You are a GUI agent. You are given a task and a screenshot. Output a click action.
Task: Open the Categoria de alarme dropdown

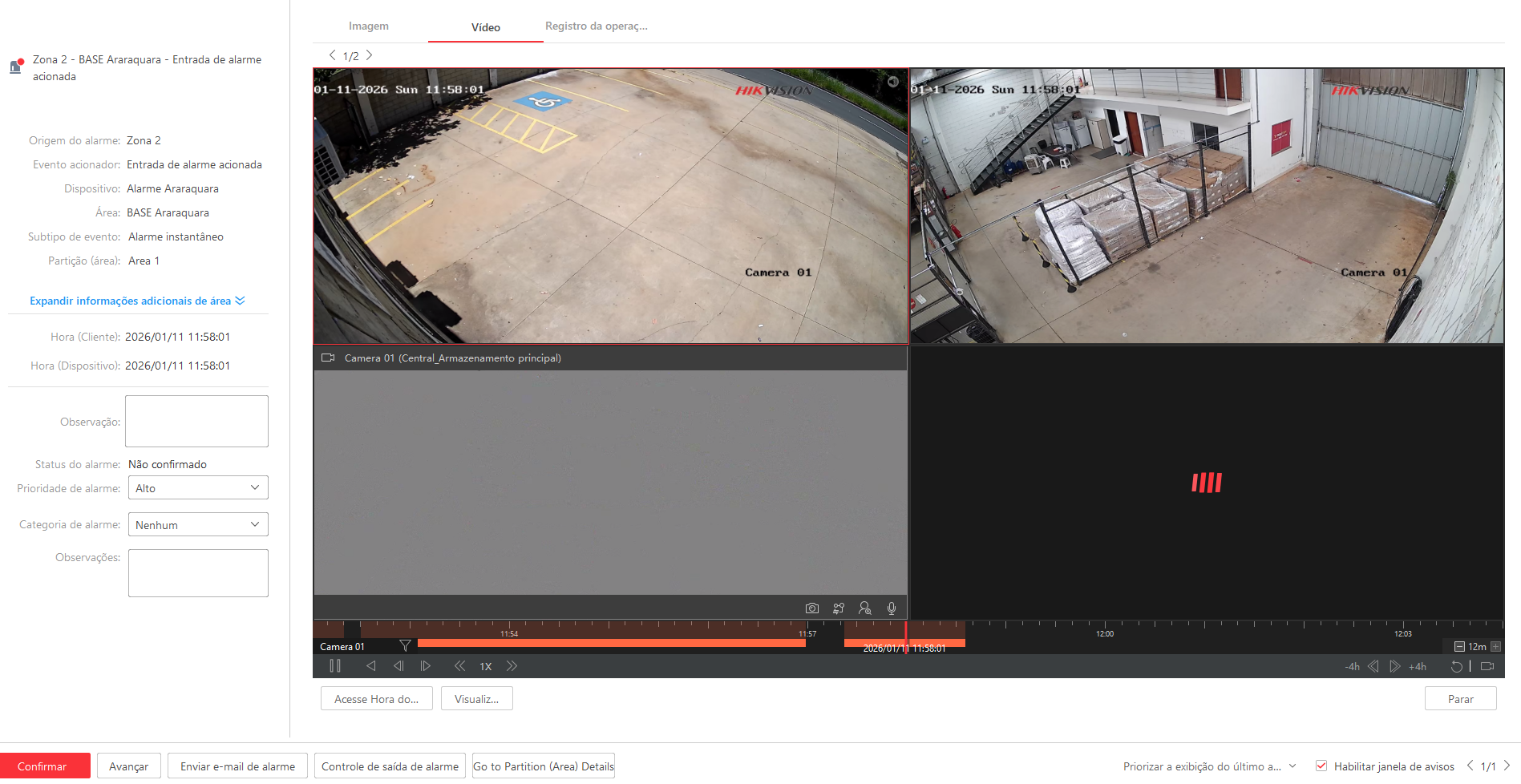point(197,525)
